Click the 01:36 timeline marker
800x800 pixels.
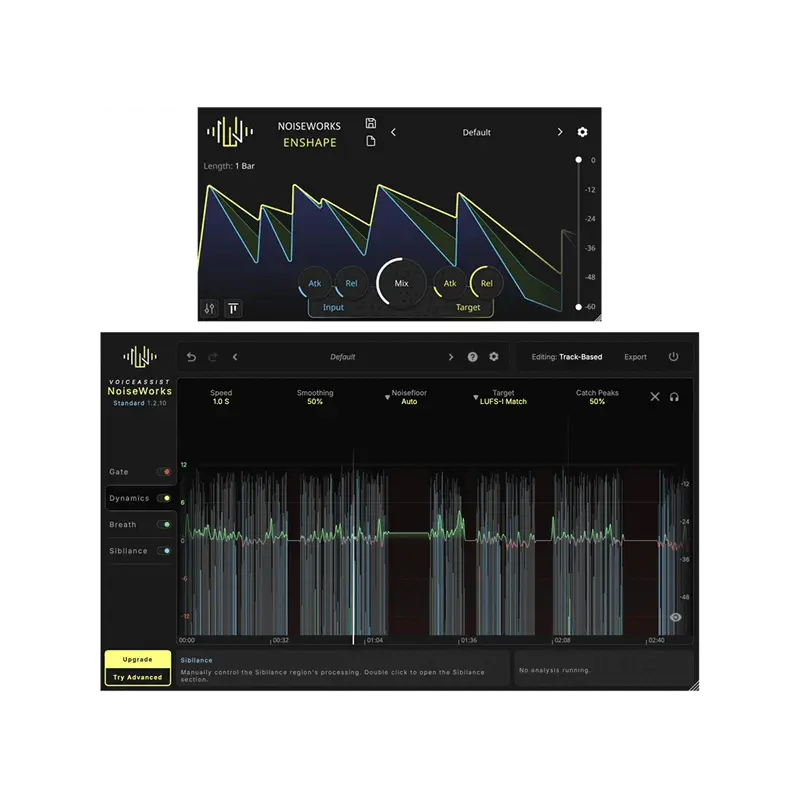(x=468, y=640)
